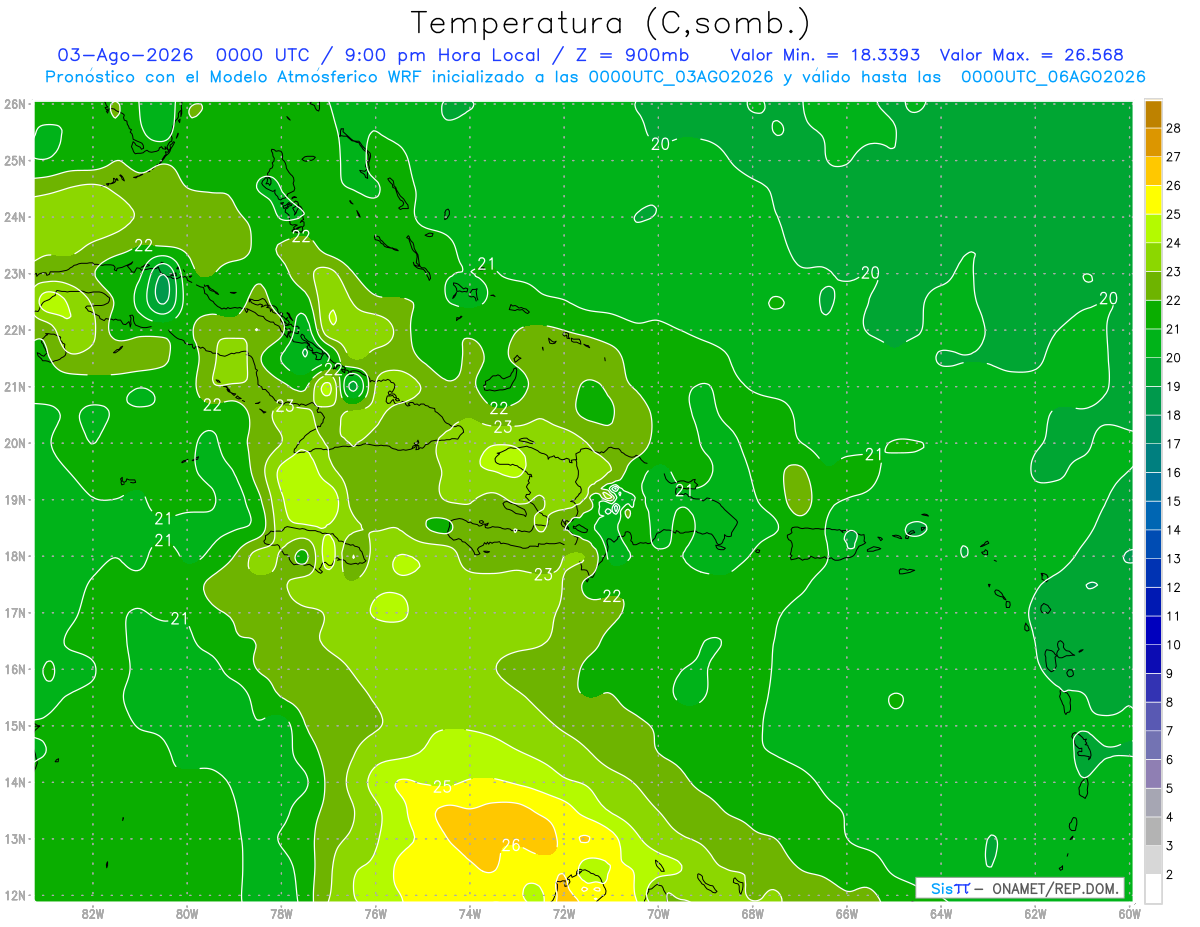Click the '28' value on color scale
Viewport: 1200px width, 927px height.
[x=1173, y=127]
